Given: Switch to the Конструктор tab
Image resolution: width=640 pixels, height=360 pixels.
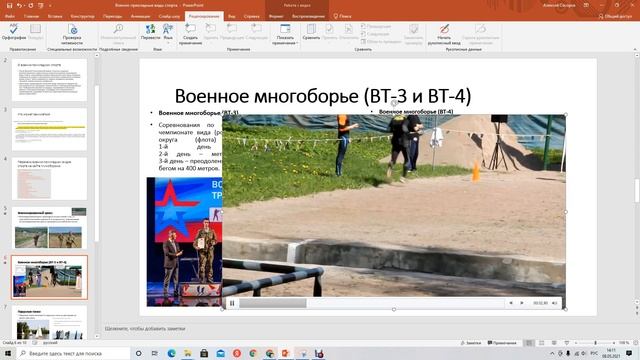Looking at the screenshot, I should pyautogui.click(x=82, y=16).
